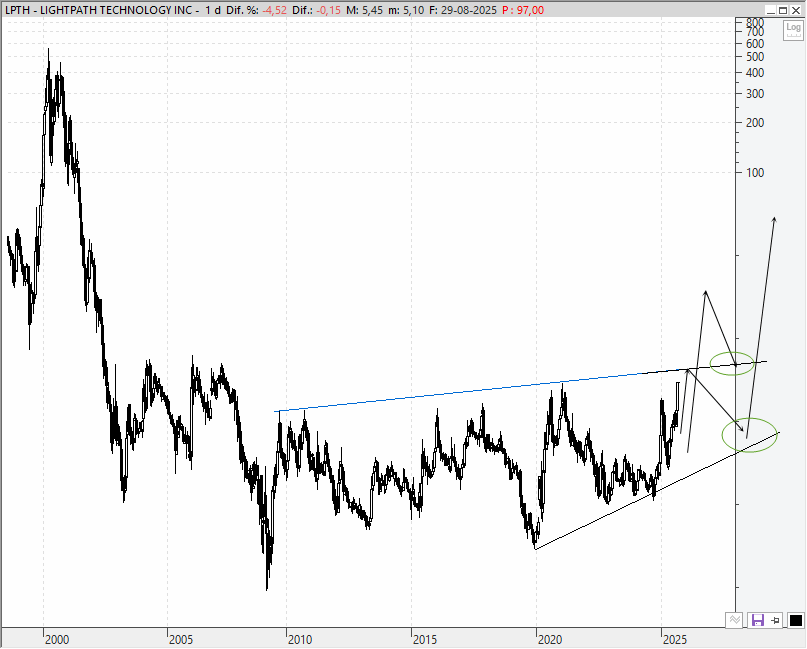Close the LPTH chart window
The image size is (807, 649).
click(795, 10)
